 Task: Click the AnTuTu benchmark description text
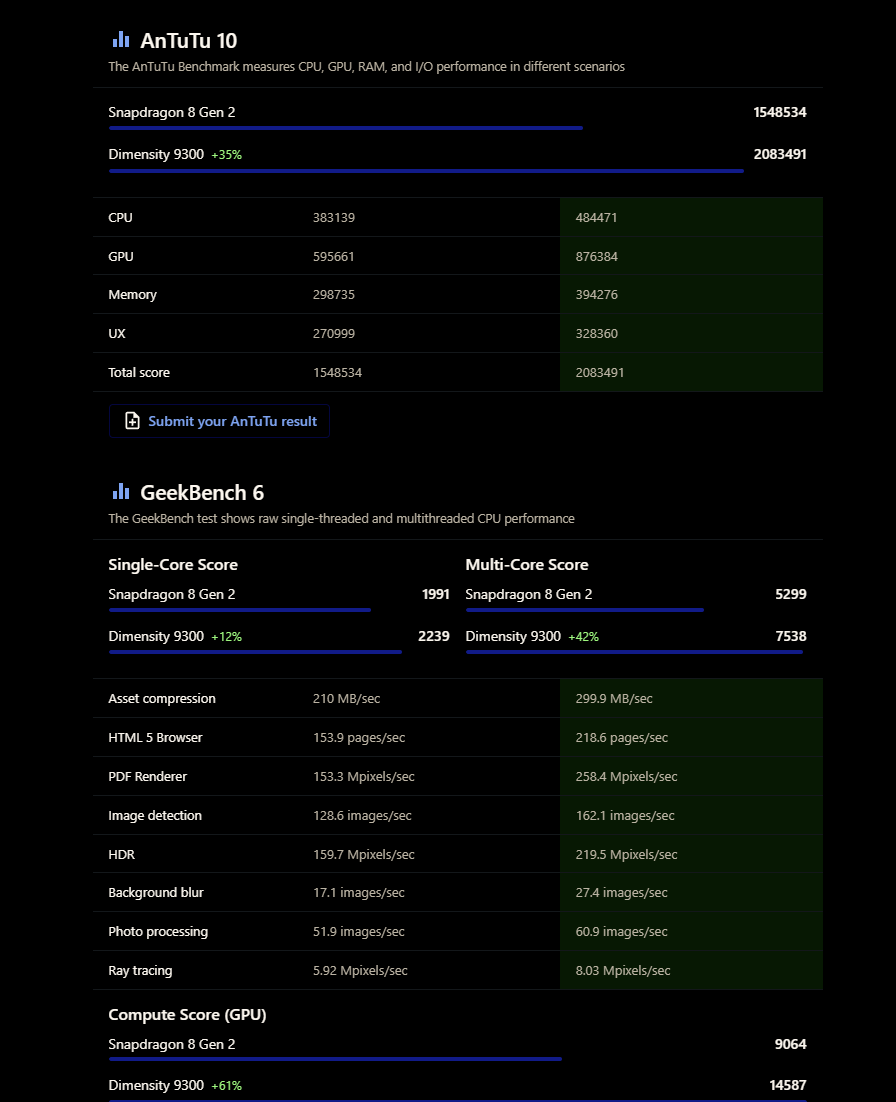pyautogui.click(x=367, y=67)
